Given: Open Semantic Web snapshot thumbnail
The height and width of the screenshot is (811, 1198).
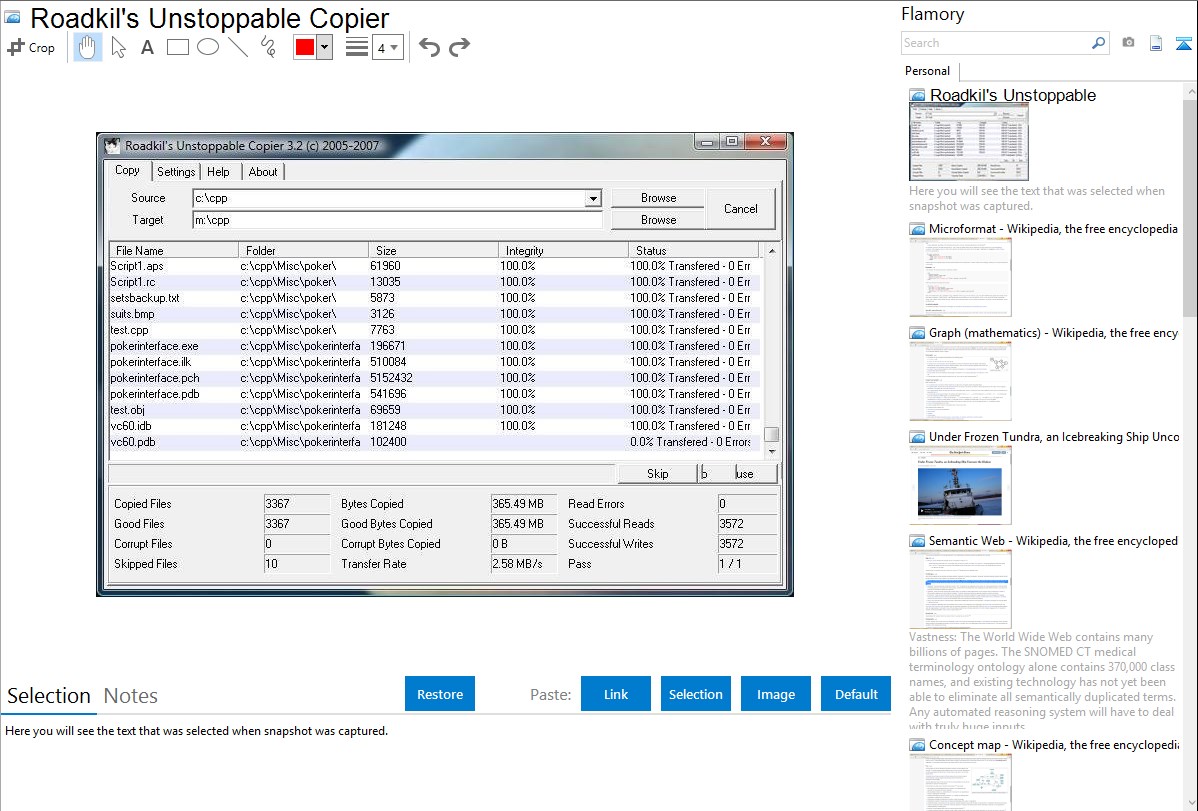Looking at the screenshot, I should 960,589.
